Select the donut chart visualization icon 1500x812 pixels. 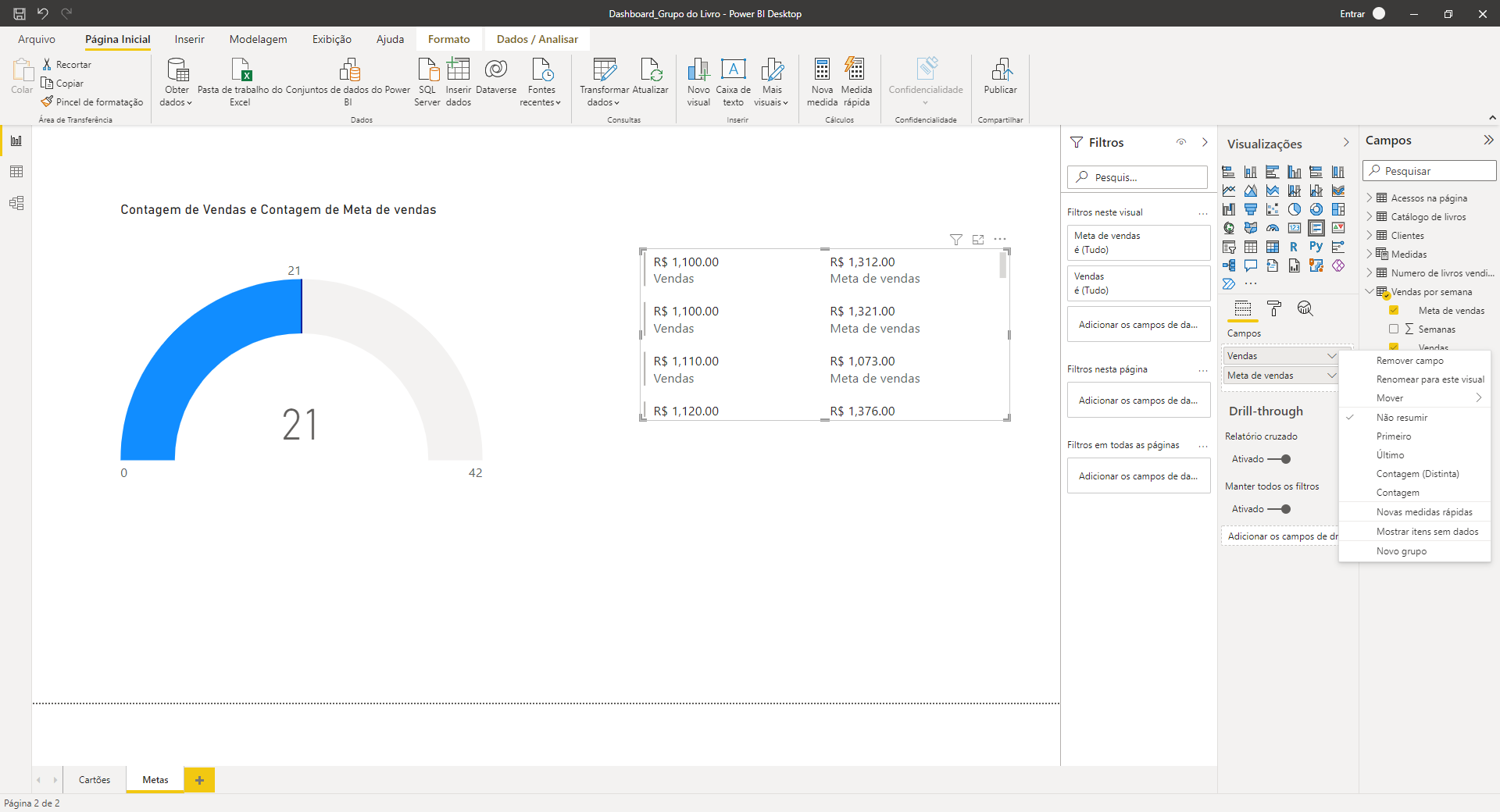click(1316, 209)
